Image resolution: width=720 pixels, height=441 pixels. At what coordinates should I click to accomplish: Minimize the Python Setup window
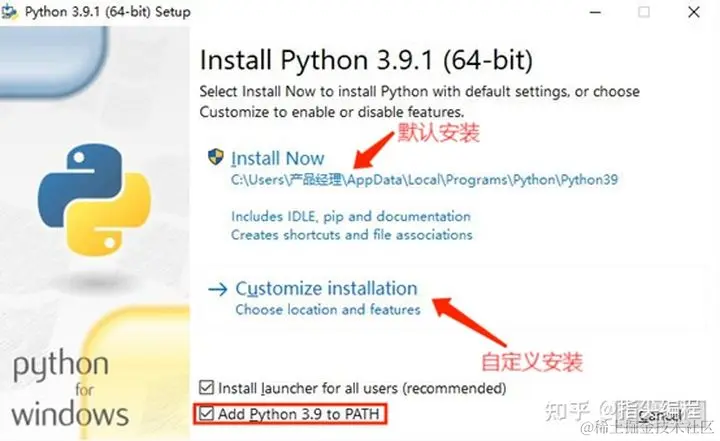pos(596,12)
